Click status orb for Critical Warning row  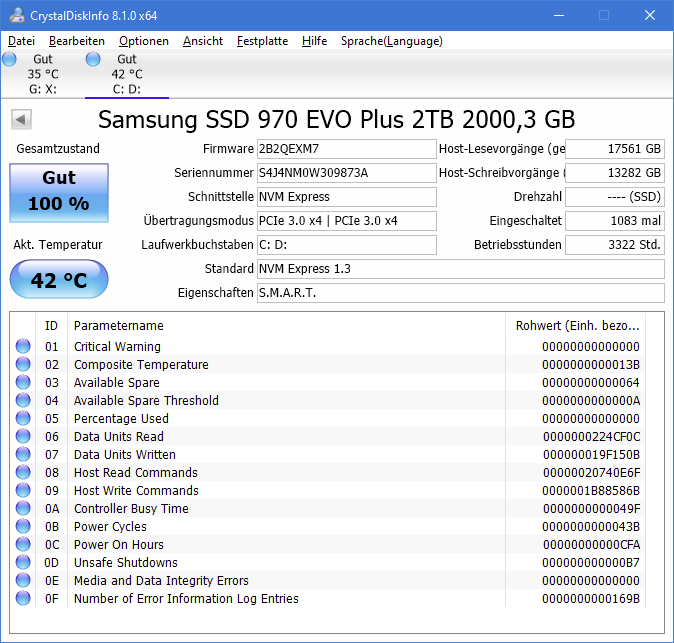(23, 346)
